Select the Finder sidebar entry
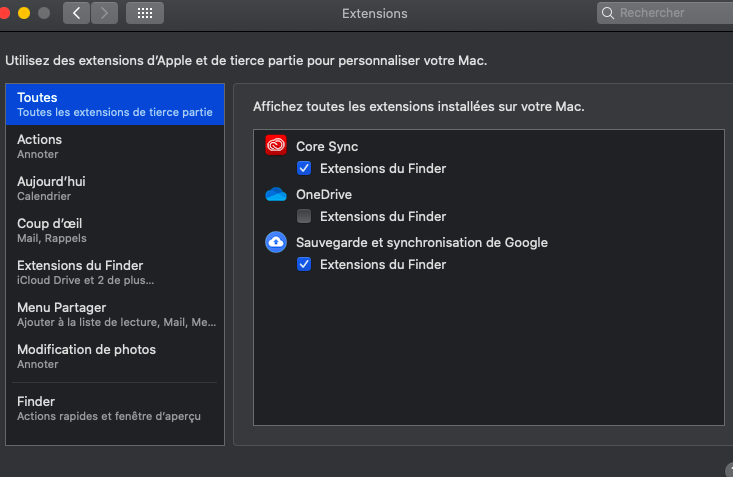 pos(115,408)
